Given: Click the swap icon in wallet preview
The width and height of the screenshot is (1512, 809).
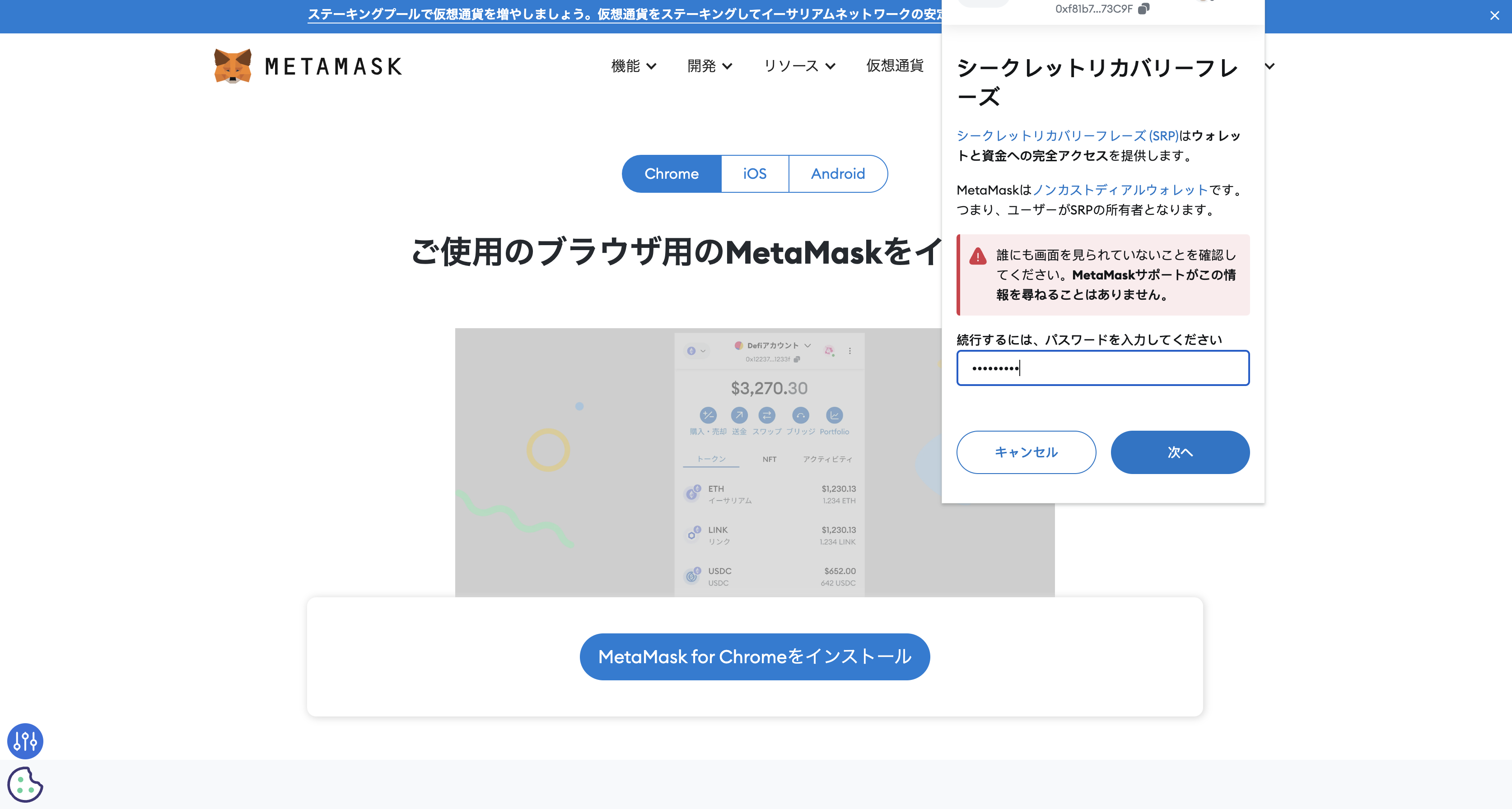Looking at the screenshot, I should tap(766, 415).
